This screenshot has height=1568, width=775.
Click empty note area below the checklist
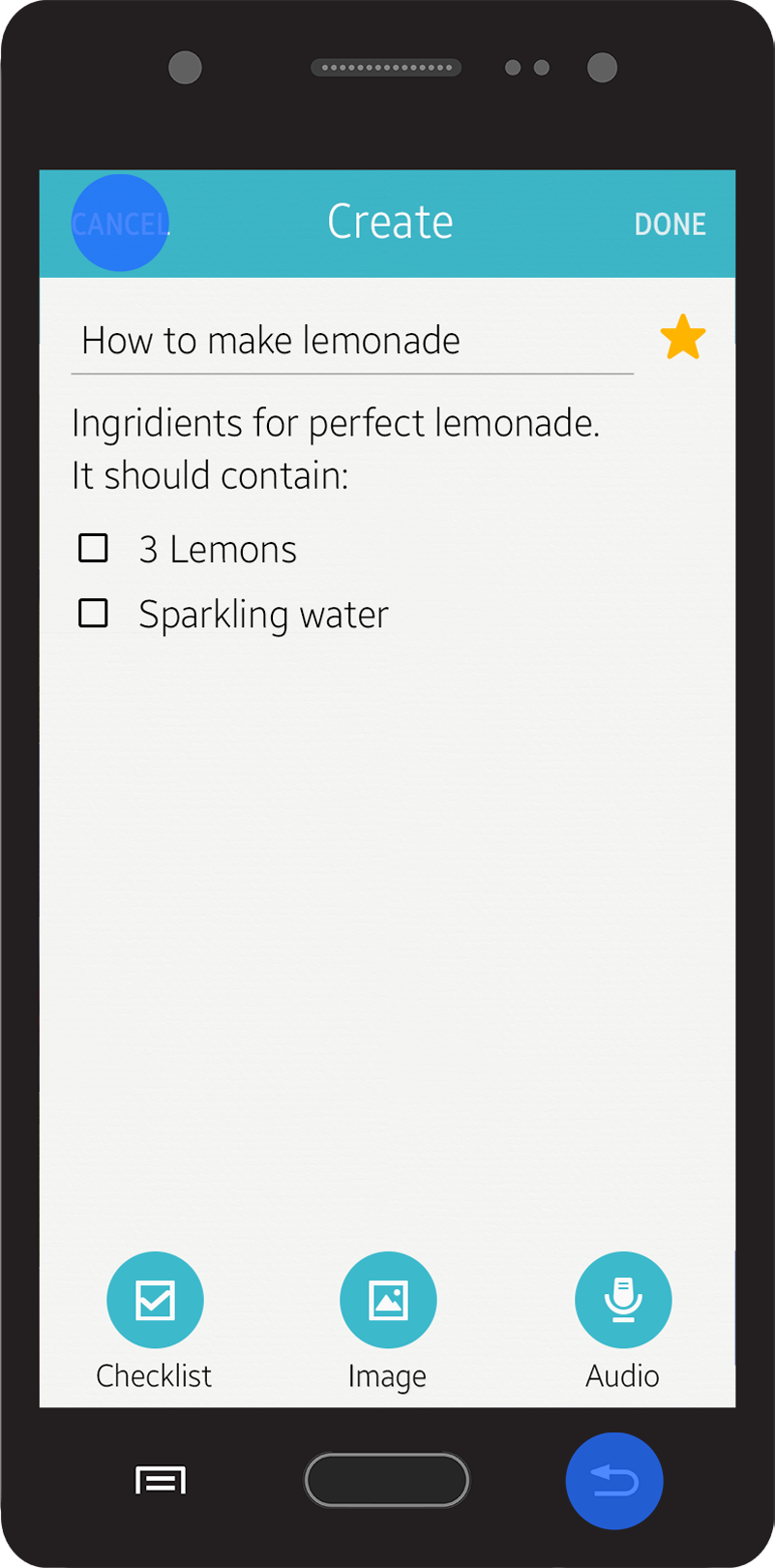[387, 920]
